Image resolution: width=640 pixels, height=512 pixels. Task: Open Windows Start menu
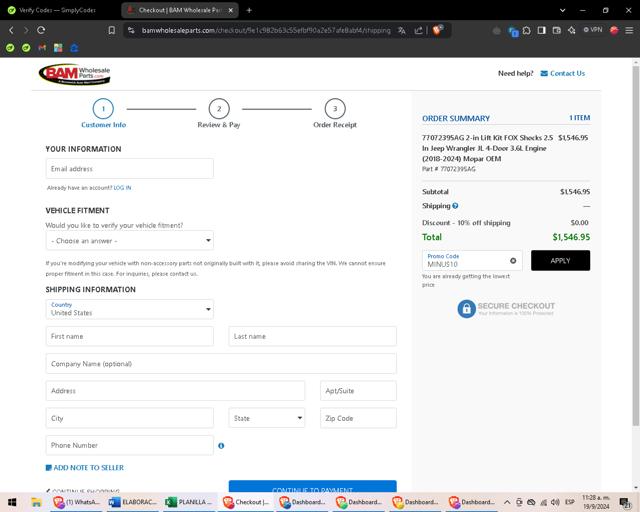[12, 502]
